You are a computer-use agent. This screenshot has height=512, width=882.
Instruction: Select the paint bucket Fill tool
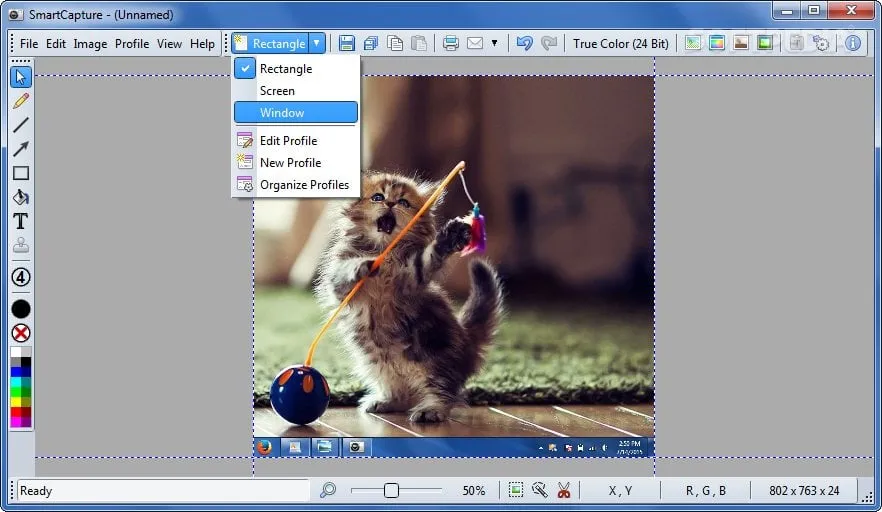tap(21, 197)
